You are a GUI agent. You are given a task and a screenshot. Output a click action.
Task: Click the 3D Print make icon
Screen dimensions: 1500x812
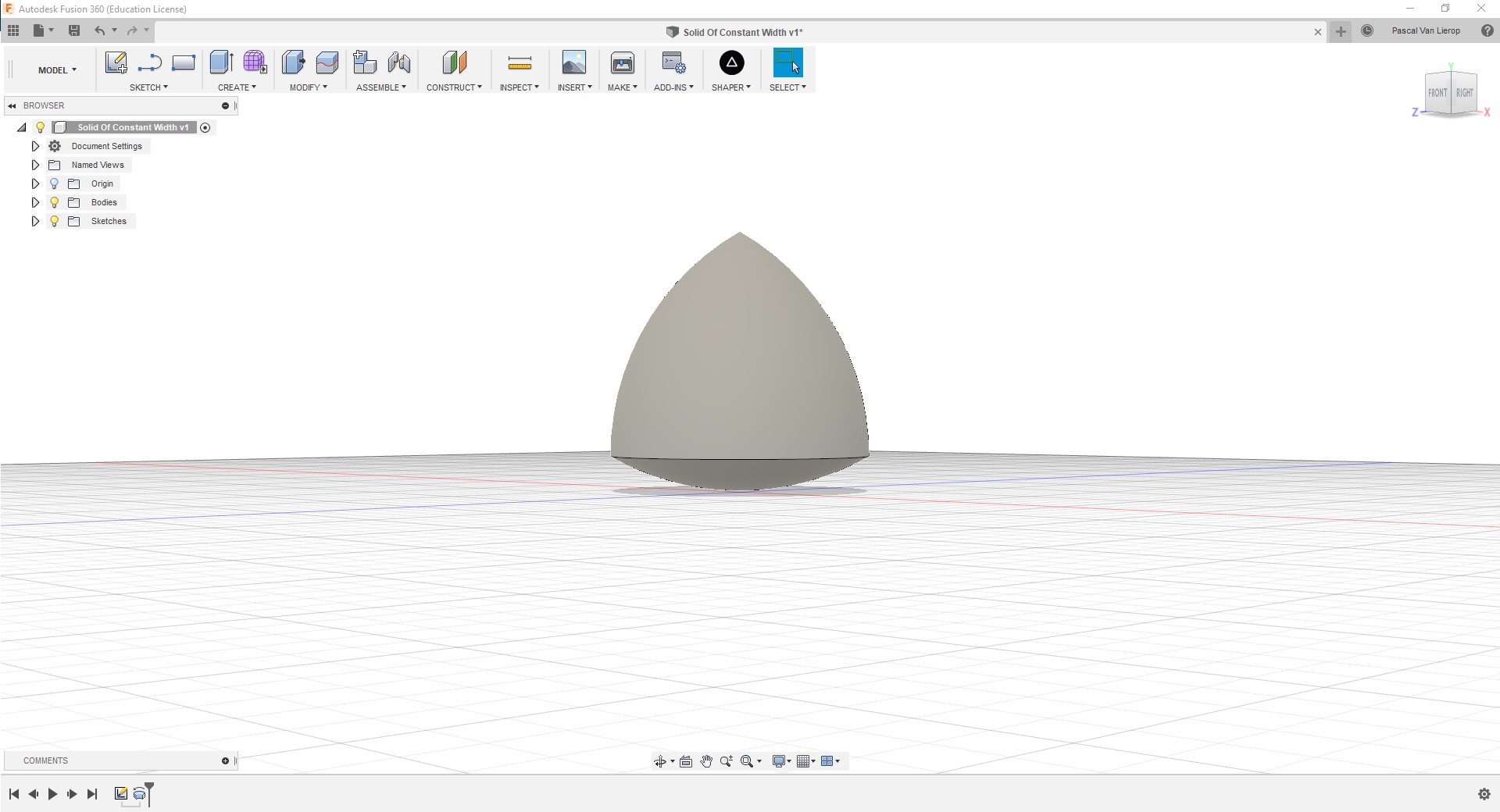(x=622, y=62)
